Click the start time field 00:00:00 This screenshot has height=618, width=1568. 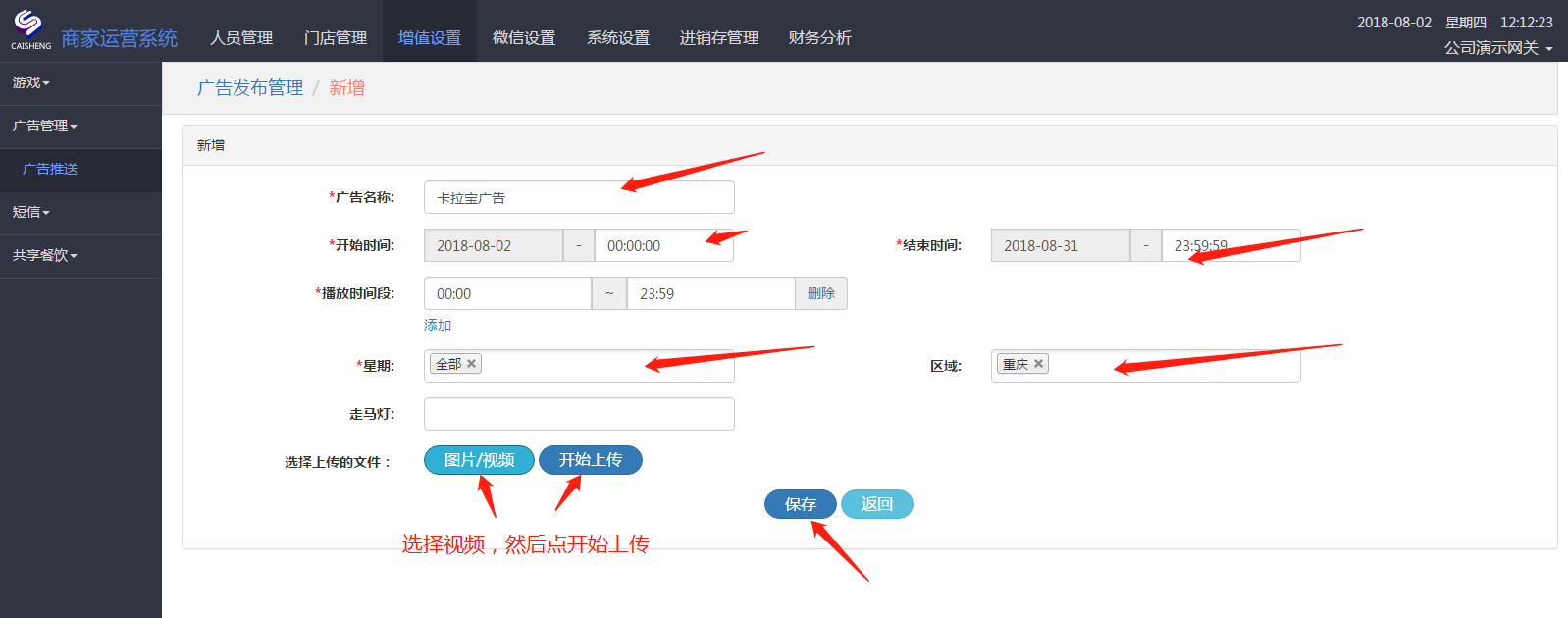pos(664,245)
